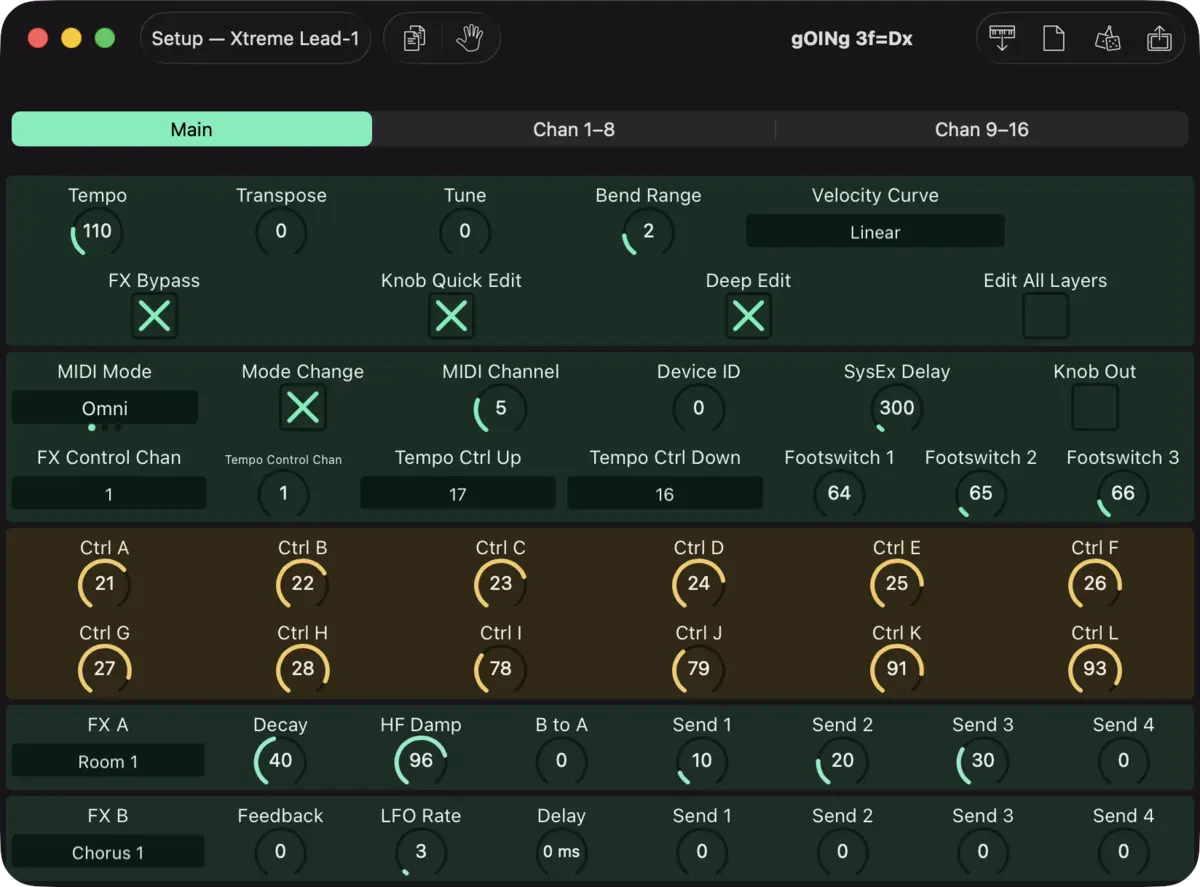Click the Ctrl H knob
This screenshot has width=1200, height=887.
(x=303, y=668)
